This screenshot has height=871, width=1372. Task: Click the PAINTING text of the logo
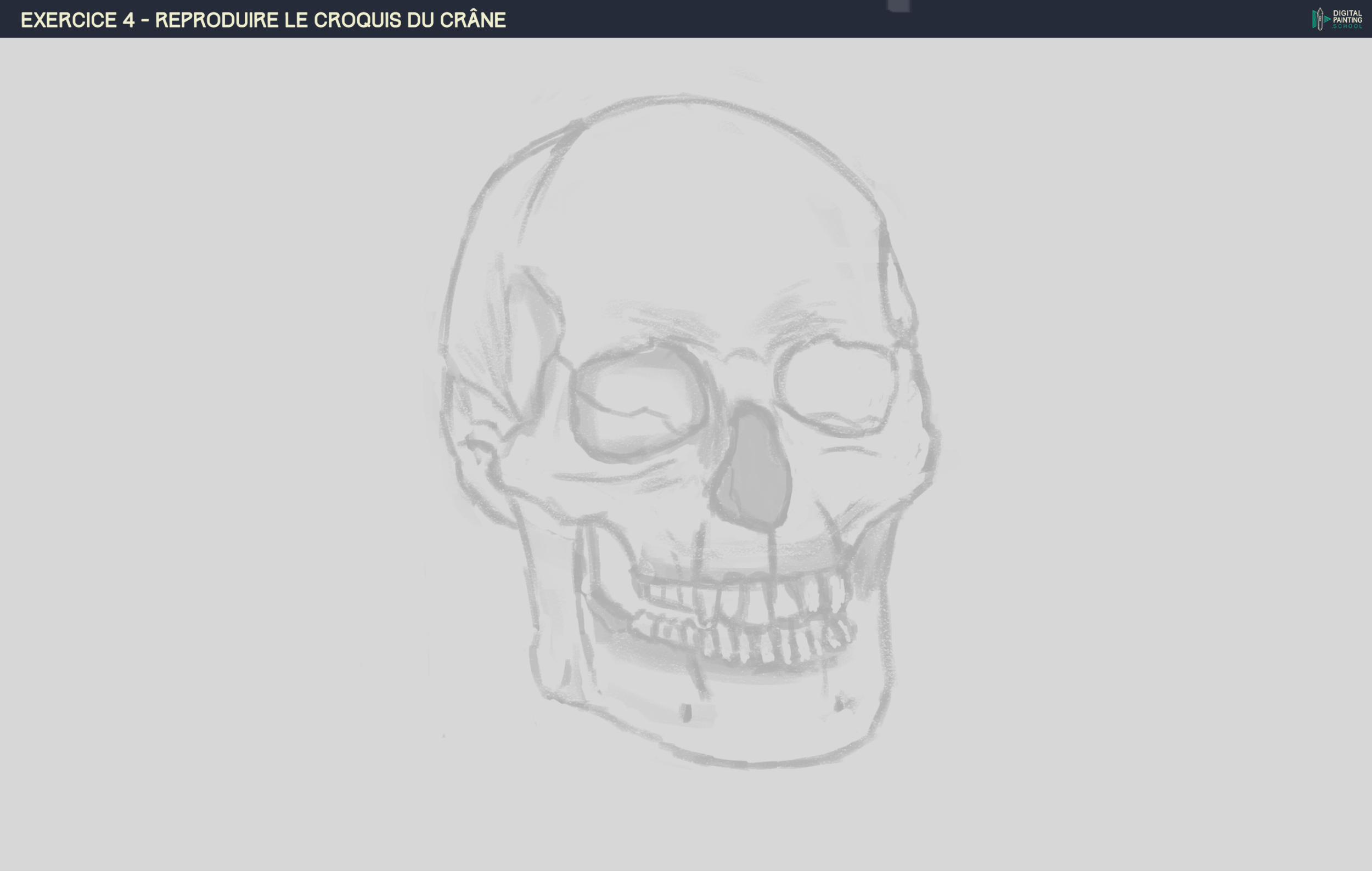1349,20
